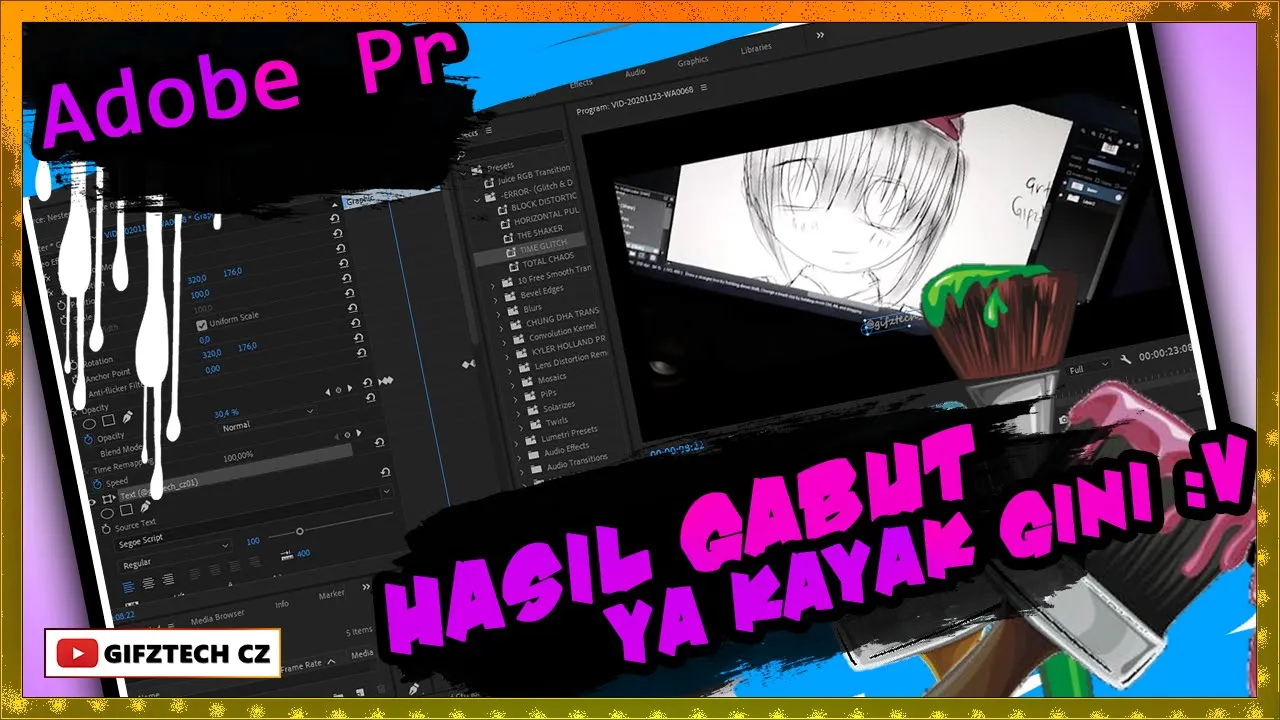The height and width of the screenshot is (720, 1280).
Task: Switch to the Graphics workspace tab
Action: point(693,62)
